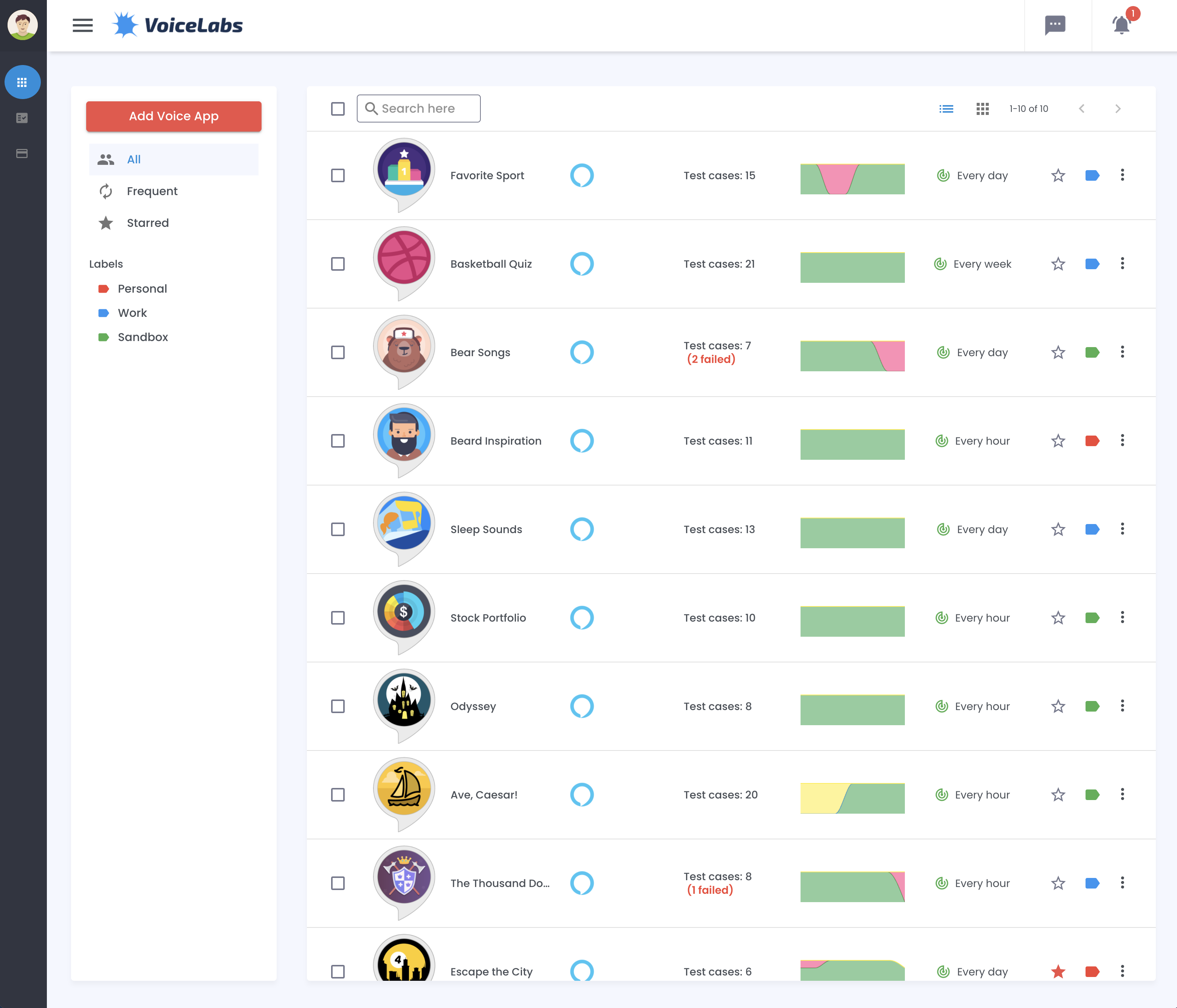Go to the next page of results

[1118, 109]
